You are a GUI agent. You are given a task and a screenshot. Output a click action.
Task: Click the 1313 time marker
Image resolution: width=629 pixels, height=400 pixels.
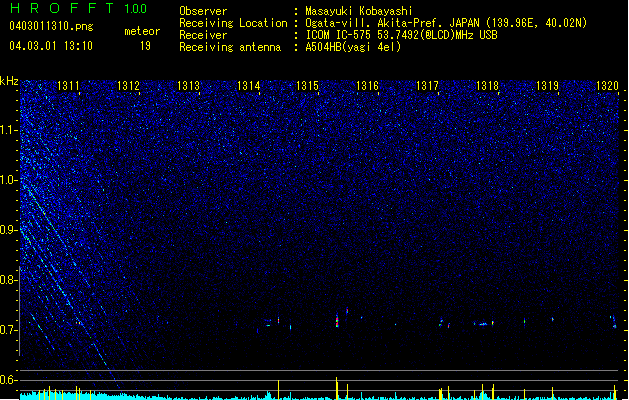[x=188, y=86]
